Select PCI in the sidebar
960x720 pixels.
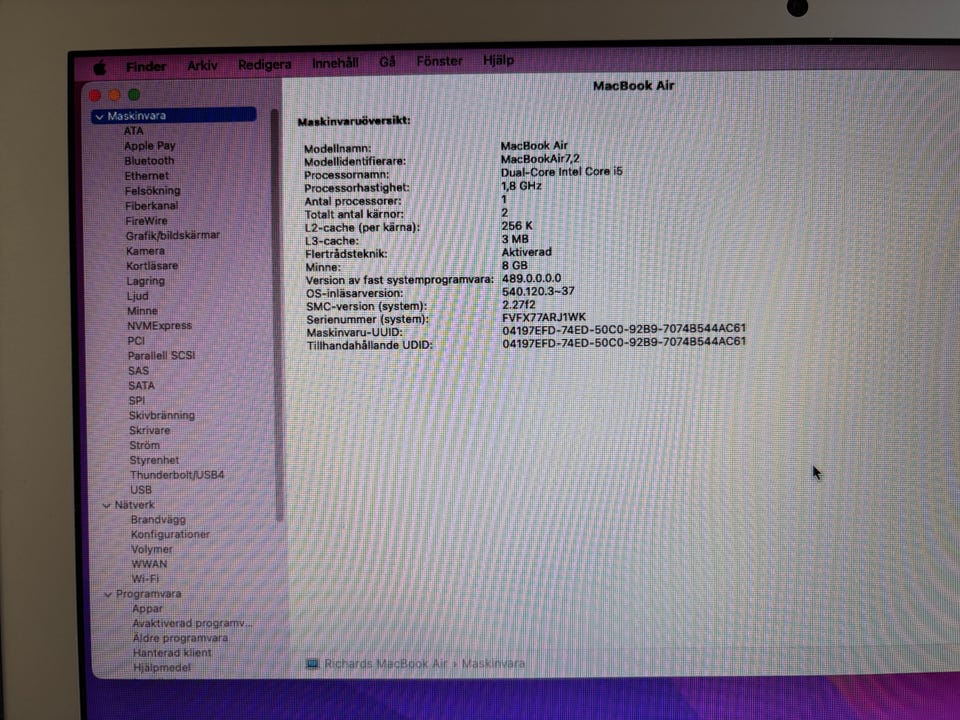coord(136,340)
